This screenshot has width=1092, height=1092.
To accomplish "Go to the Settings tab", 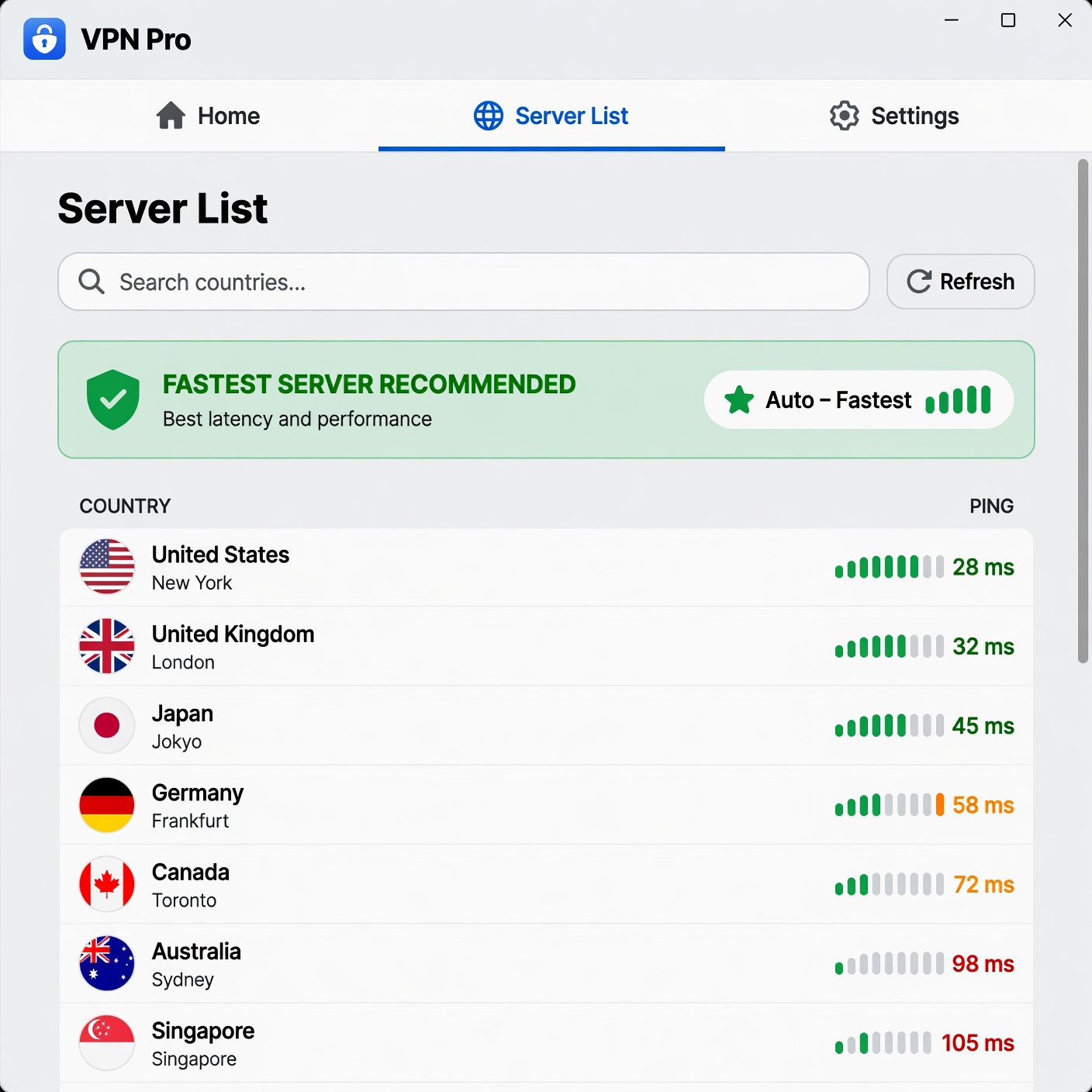I will pos(894,116).
